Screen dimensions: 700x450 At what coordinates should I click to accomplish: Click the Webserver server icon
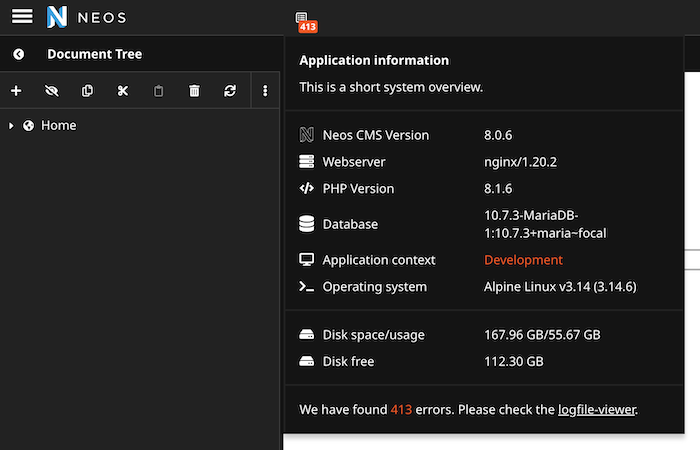click(306, 162)
